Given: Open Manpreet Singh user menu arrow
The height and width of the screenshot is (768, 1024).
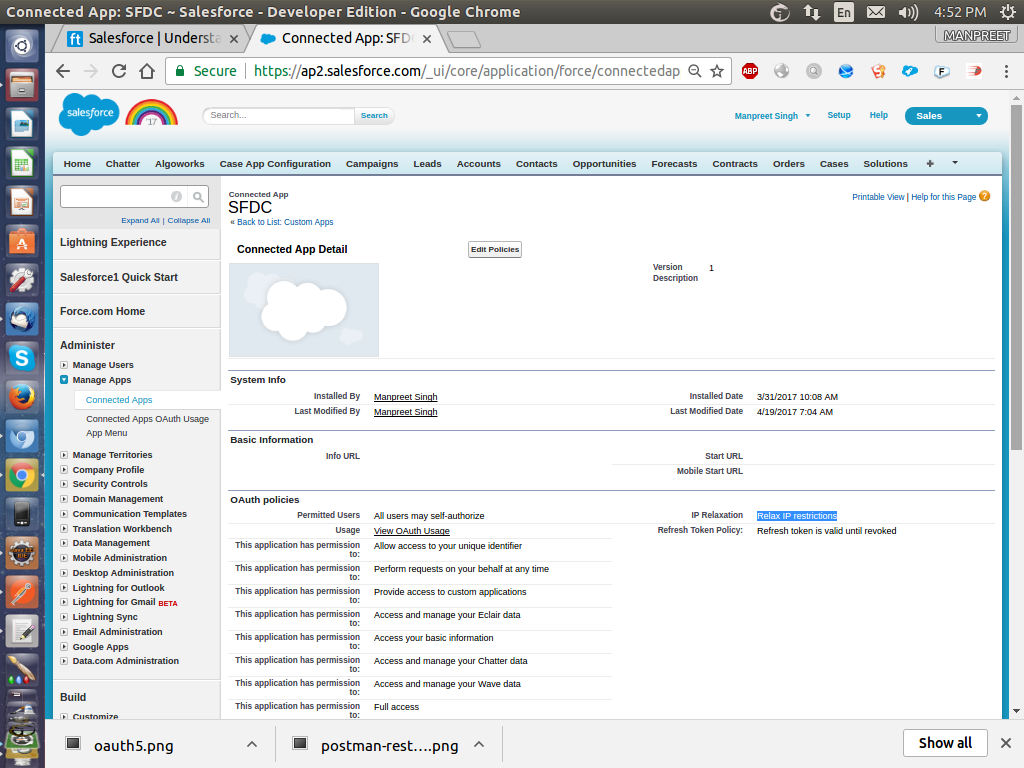Looking at the screenshot, I should click(808, 116).
